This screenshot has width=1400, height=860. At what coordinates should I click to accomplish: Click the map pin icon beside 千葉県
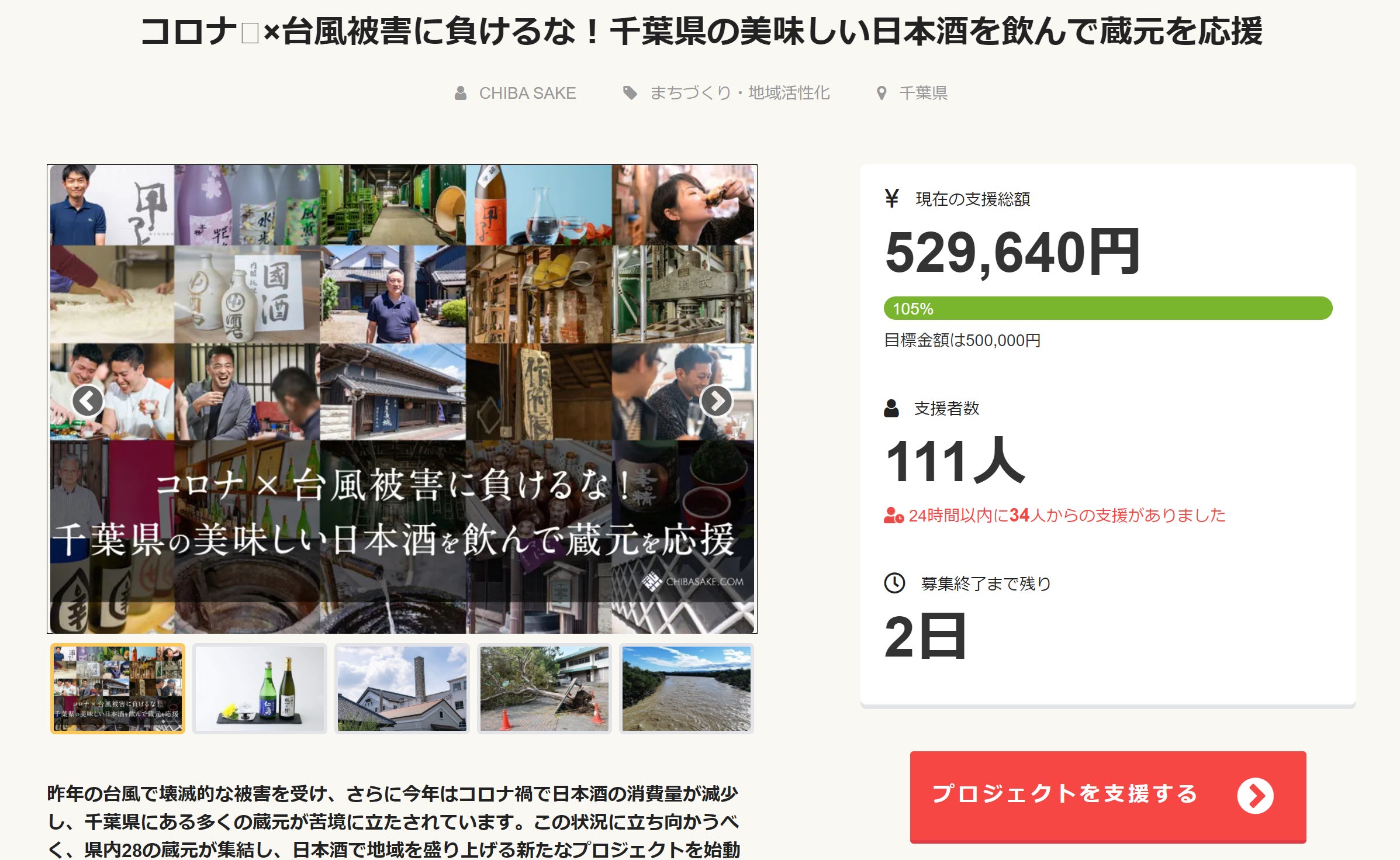coord(882,93)
